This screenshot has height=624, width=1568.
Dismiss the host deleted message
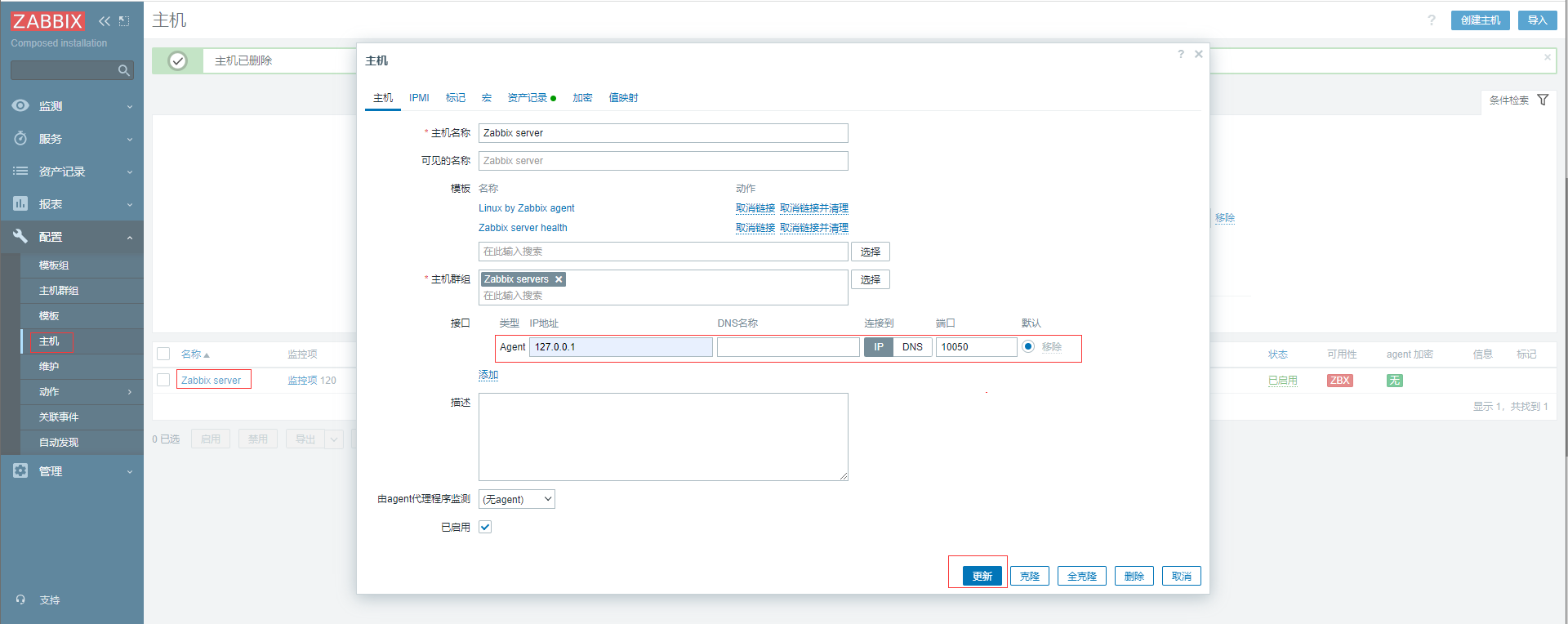click(x=1548, y=57)
